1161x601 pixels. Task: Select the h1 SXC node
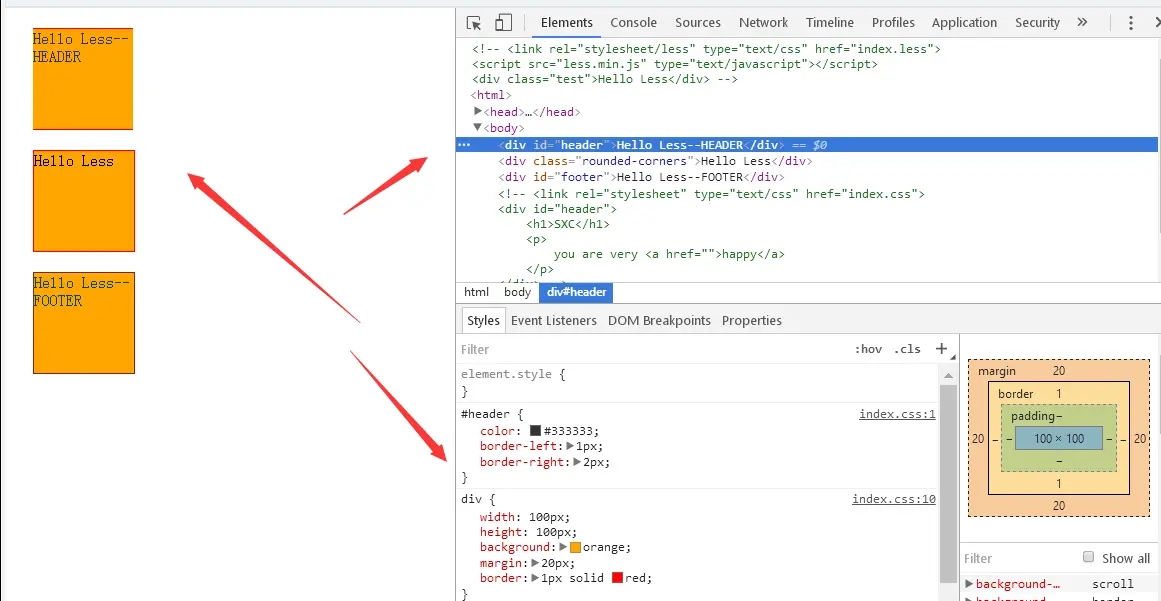coord(568,224)
